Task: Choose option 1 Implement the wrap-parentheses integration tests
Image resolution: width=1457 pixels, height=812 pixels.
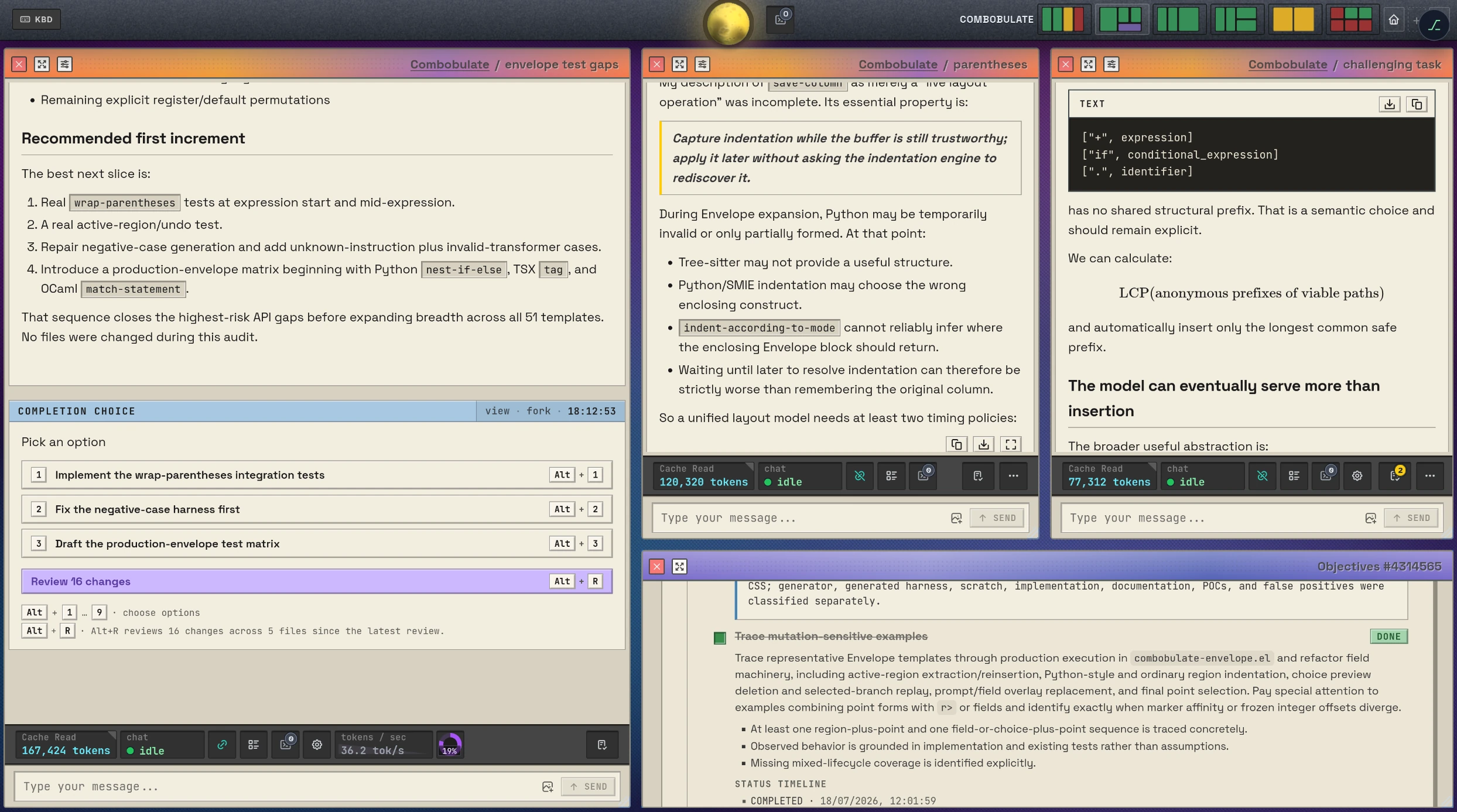Action: [317, 475]
